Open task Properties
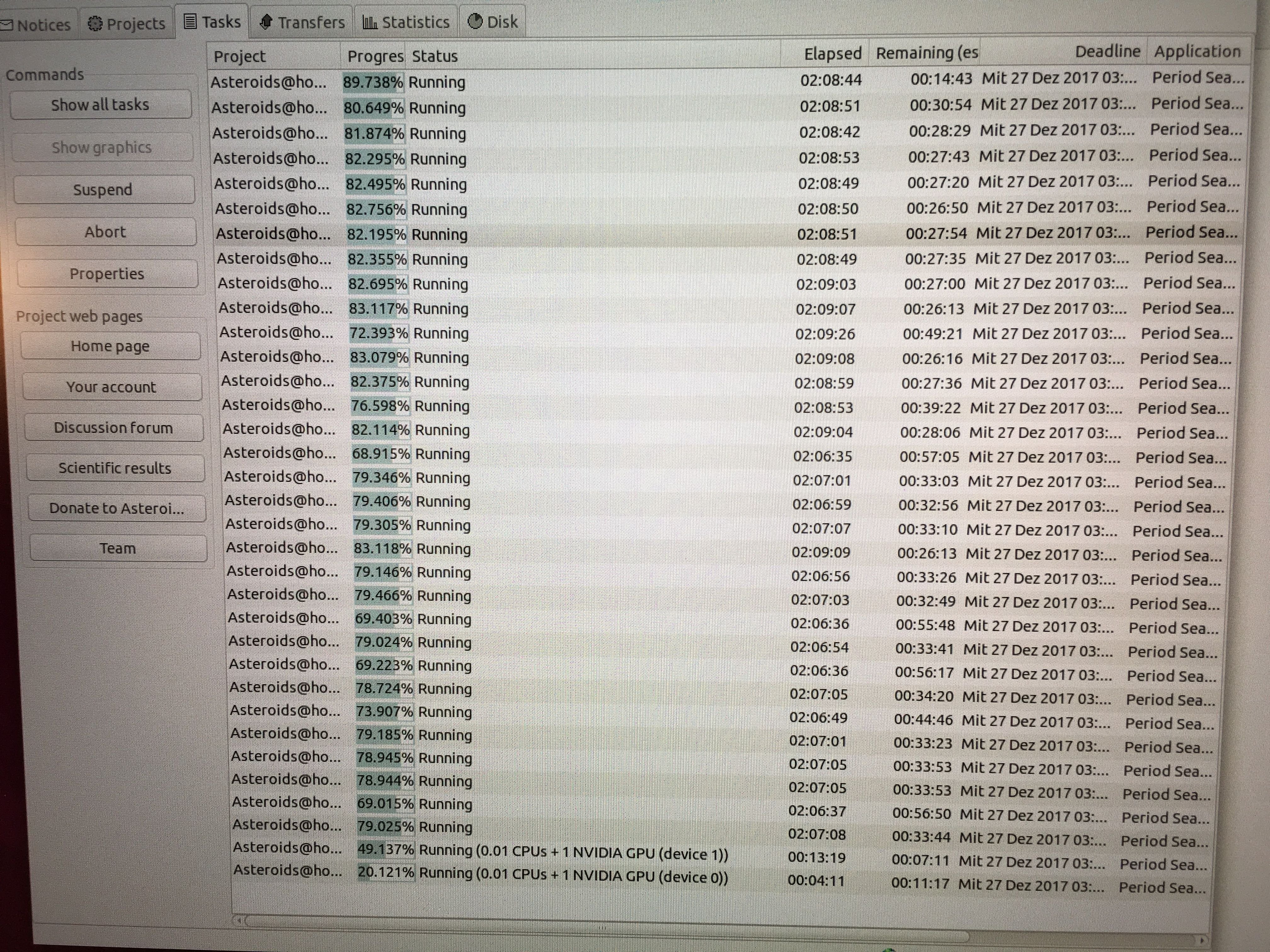The width and height of the screenshot is (1270, 952). coord(107,274)
